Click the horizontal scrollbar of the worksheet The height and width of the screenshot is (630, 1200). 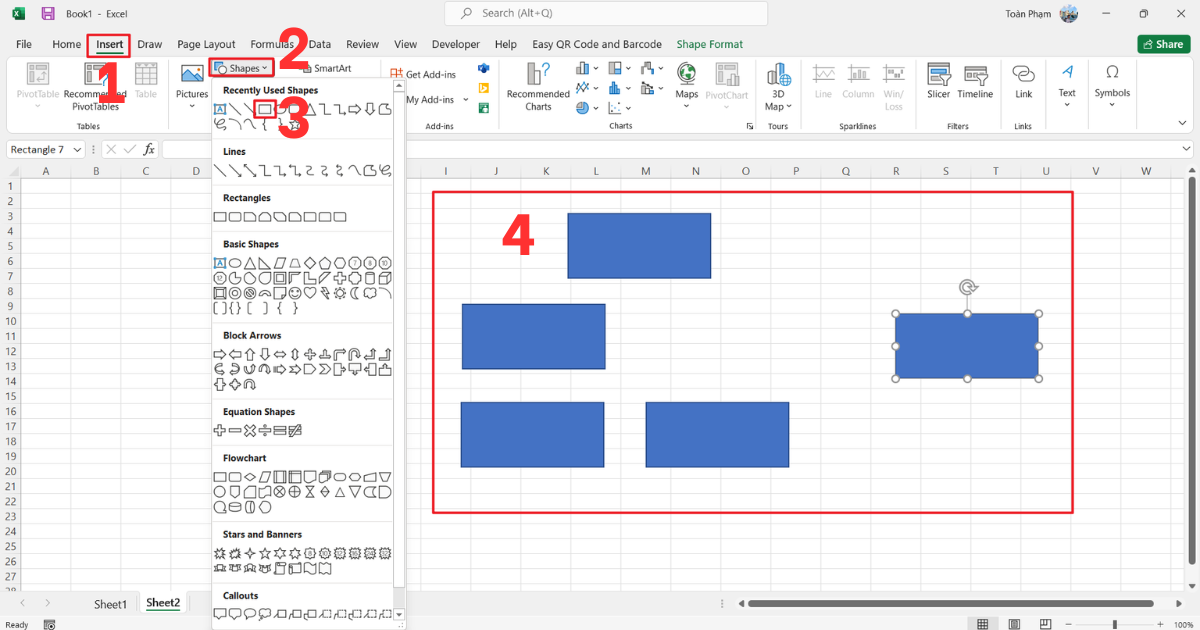[950, 604]
